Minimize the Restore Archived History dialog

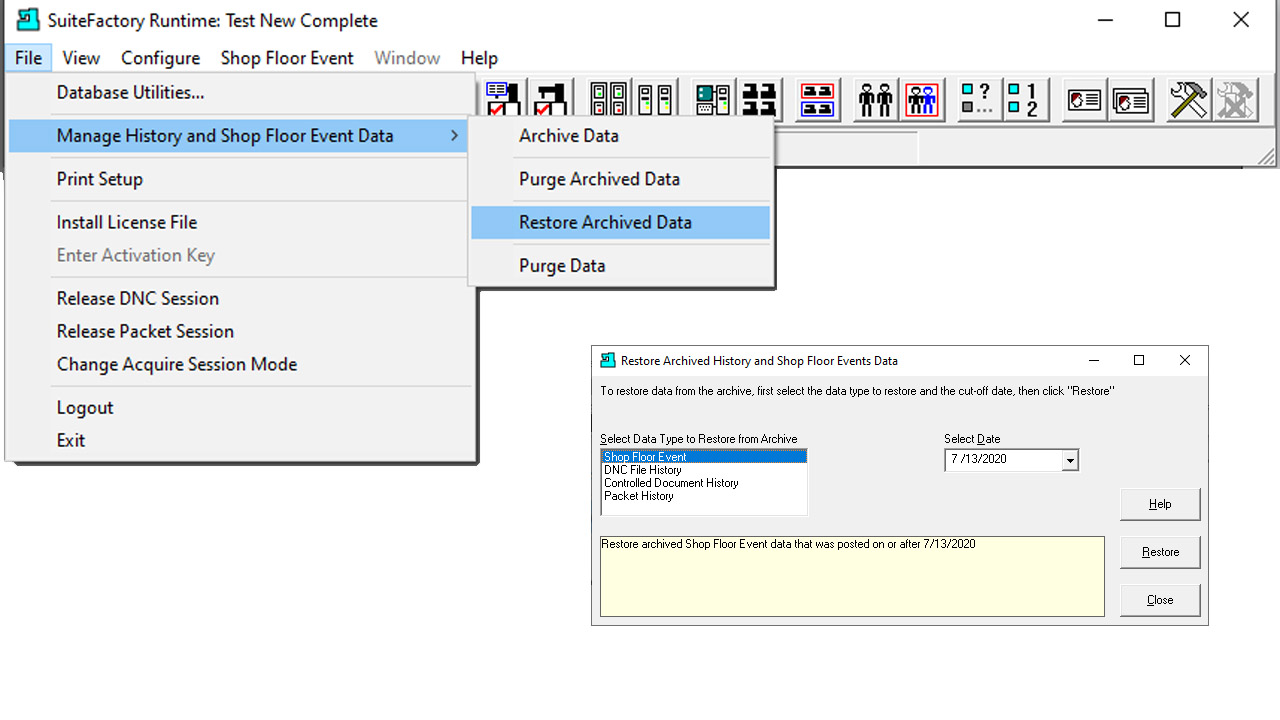pyautogui.click(x=1093, y=360)
